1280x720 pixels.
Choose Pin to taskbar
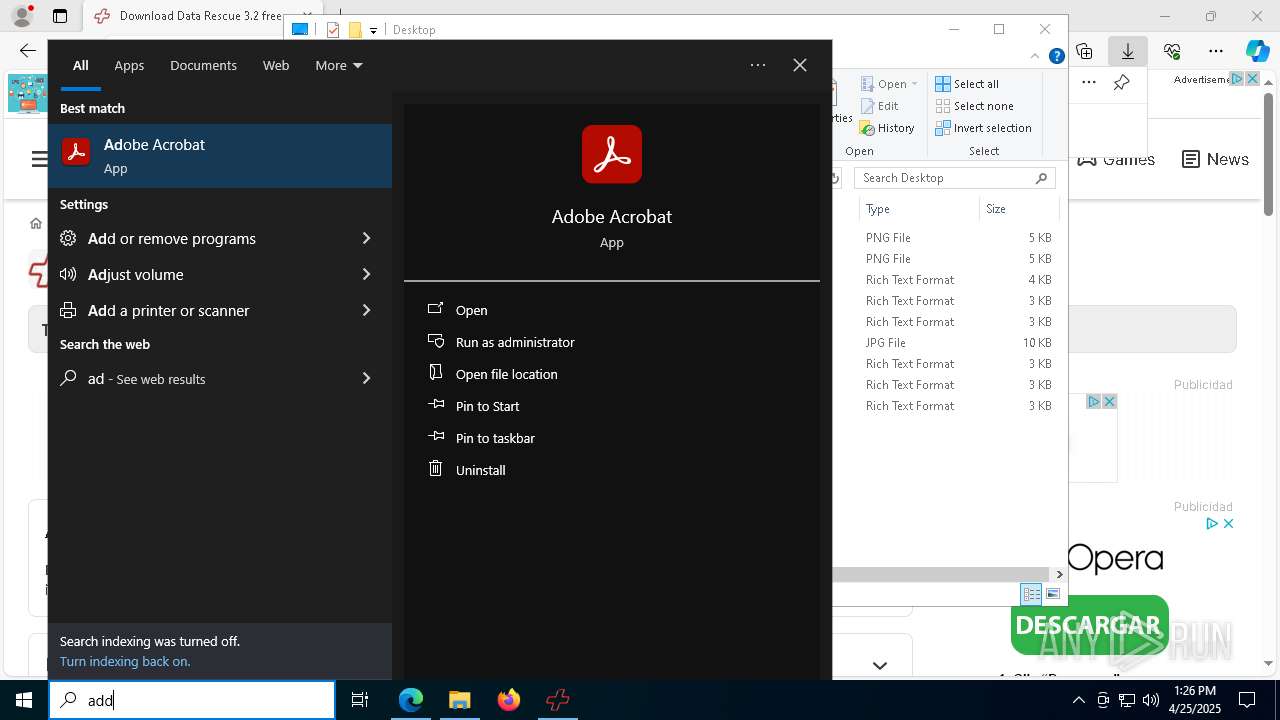495,438
